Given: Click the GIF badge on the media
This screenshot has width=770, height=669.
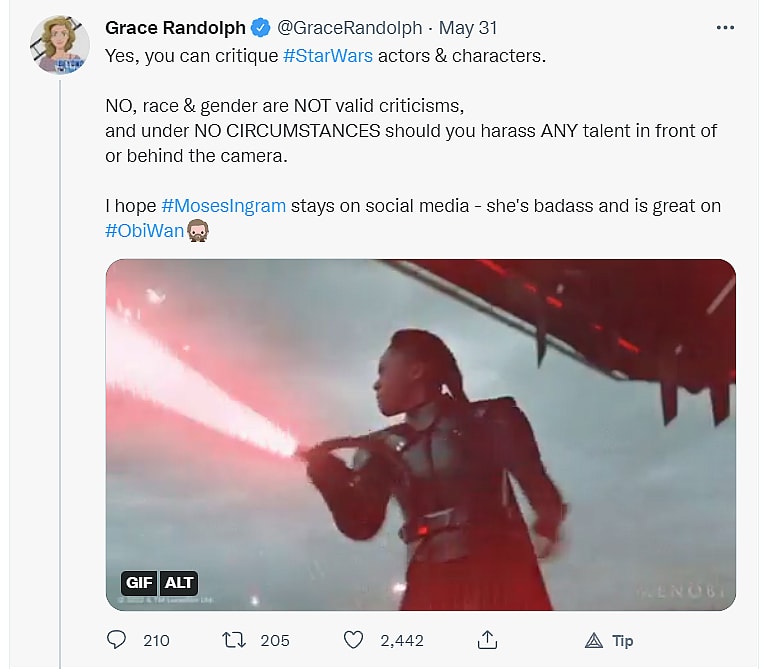Looking at the screenshot, I should tap(139, 583).
